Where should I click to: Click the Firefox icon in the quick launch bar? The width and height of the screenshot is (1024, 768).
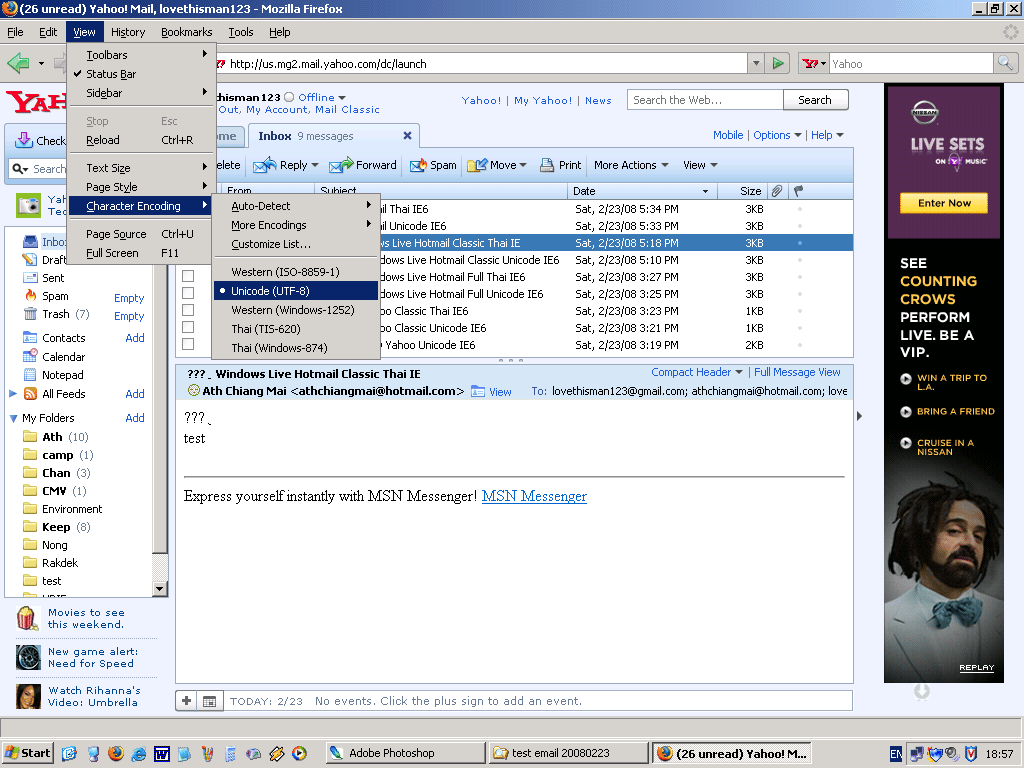coord(115,753)
